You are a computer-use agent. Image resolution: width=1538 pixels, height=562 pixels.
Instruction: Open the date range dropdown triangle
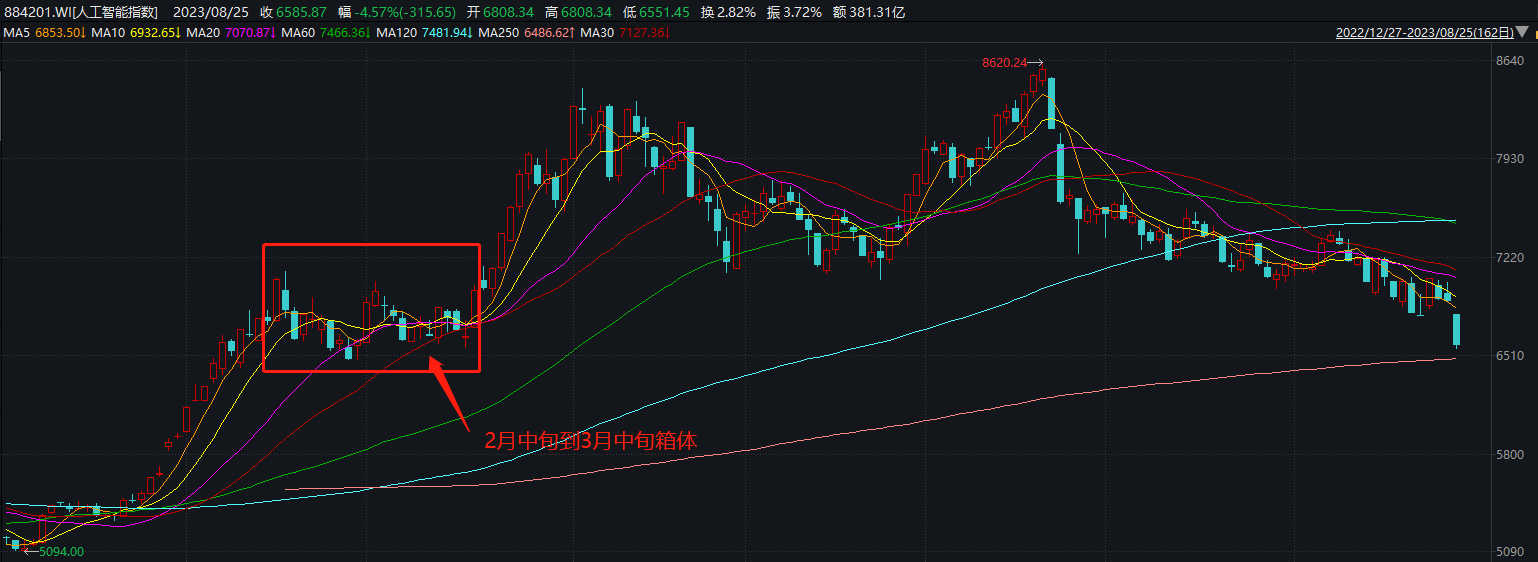[x=1522, y=33]
